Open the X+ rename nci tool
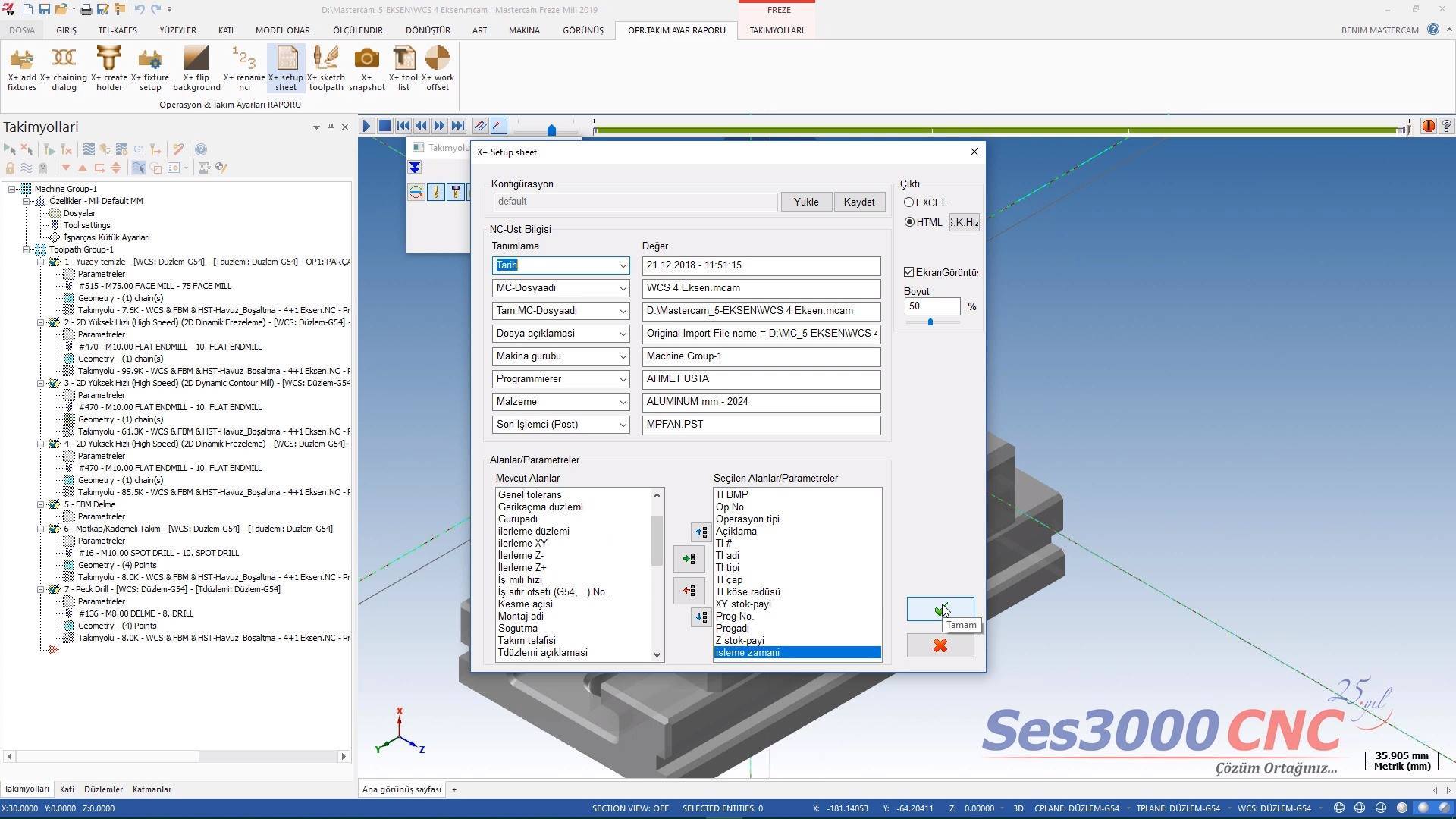 [x=244, y=68]
